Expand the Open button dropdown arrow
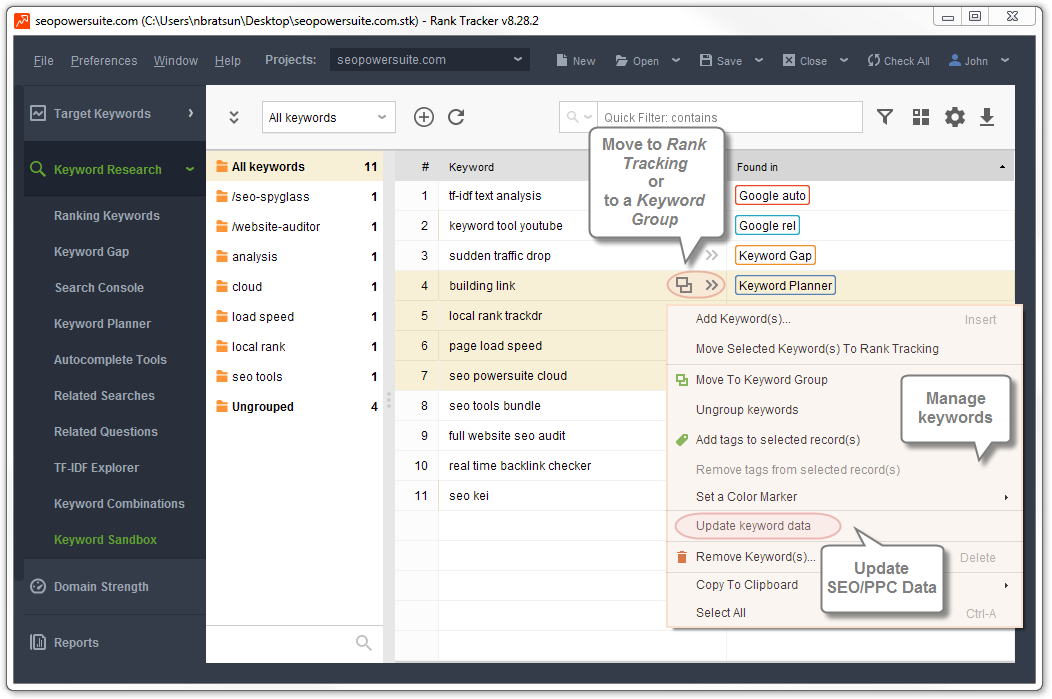The width and height of the screenshot is (1052, 699). pyautogui.click(x=676, y=60)
